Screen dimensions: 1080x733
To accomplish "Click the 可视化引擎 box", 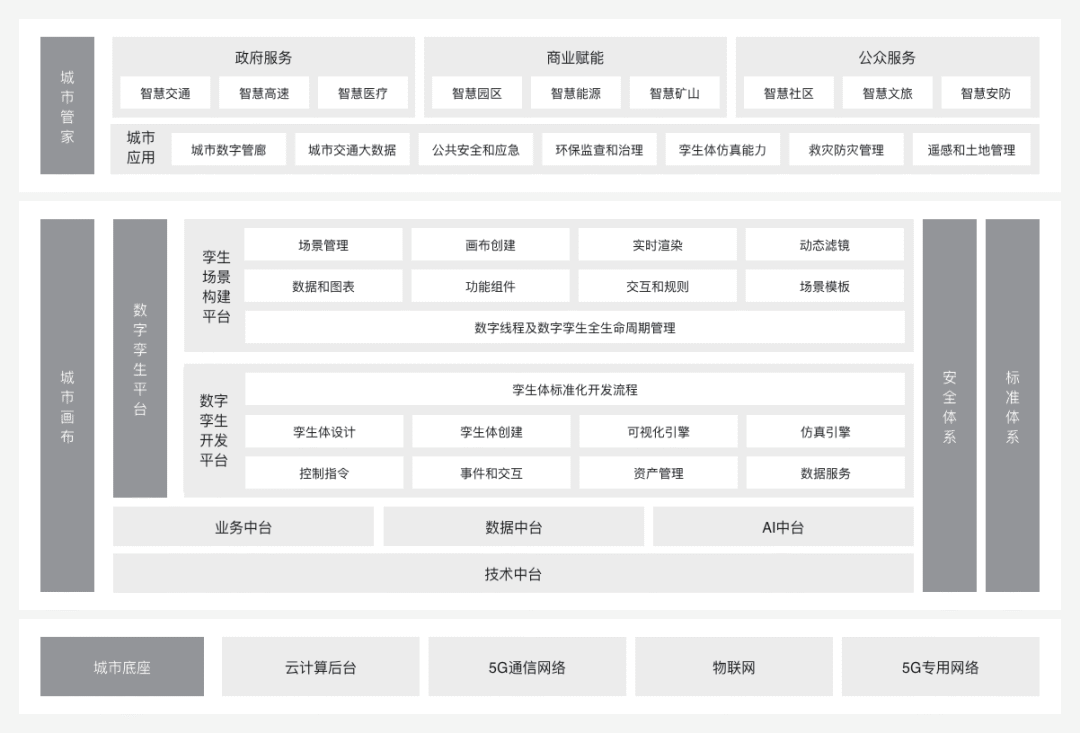I will pos(658,431).
